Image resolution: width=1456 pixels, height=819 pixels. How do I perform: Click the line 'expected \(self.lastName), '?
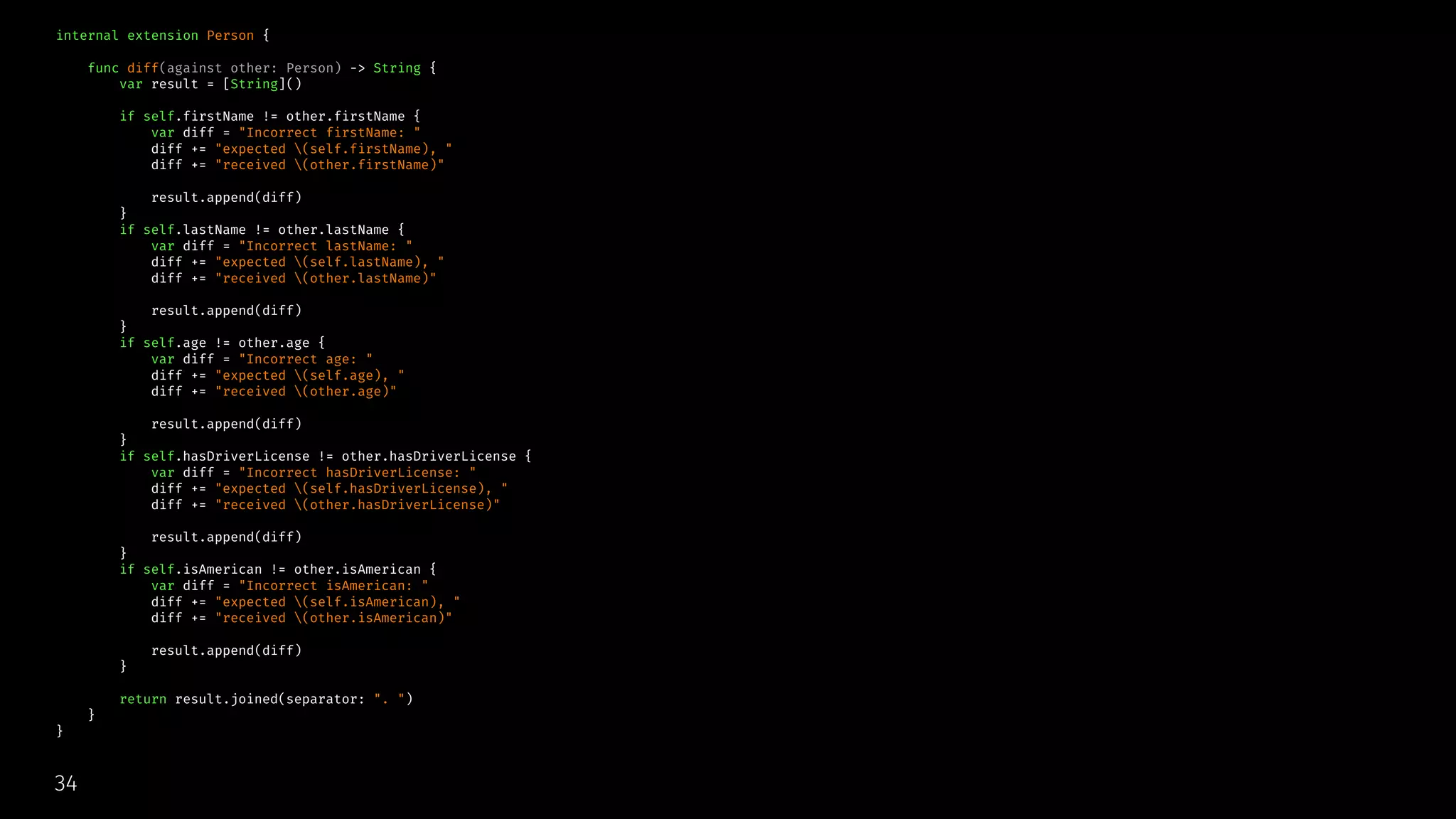click(298, 262)
